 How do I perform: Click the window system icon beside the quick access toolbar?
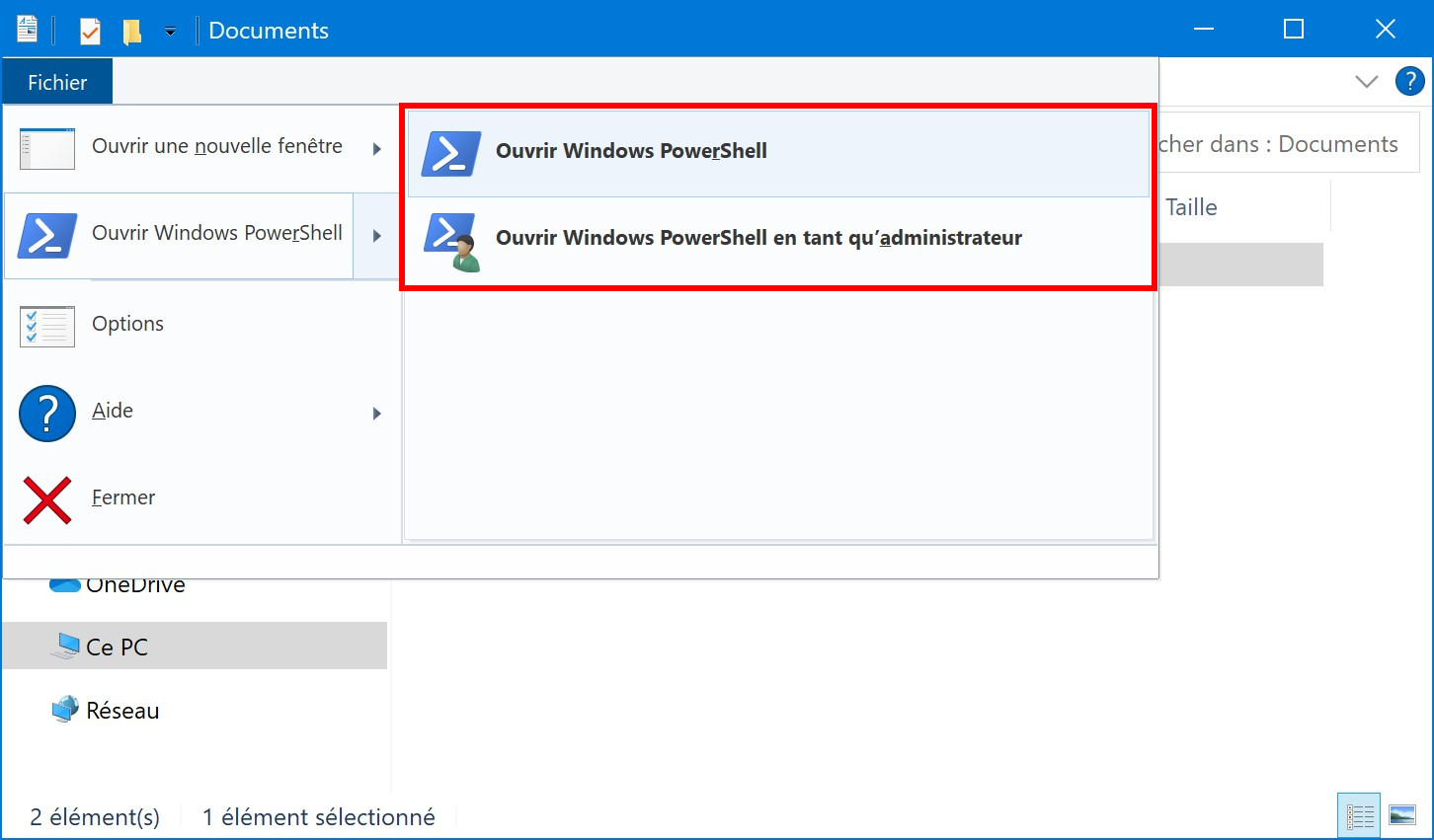[28, 30]
